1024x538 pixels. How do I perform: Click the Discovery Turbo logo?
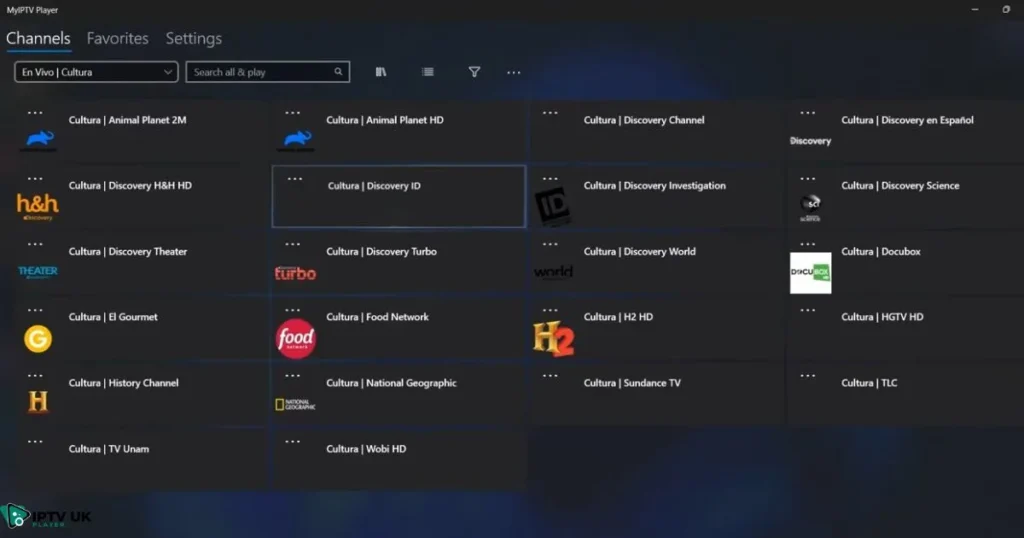[295, 273]
